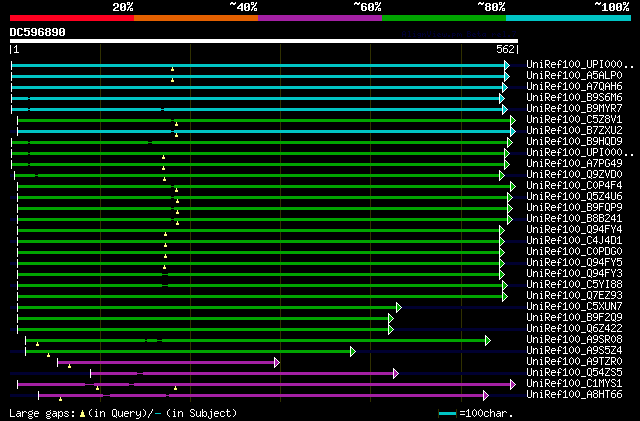Select the UniRef100_Q6Z422 label
The width and height of the screenshot is (640, 421).
[574, 329]
